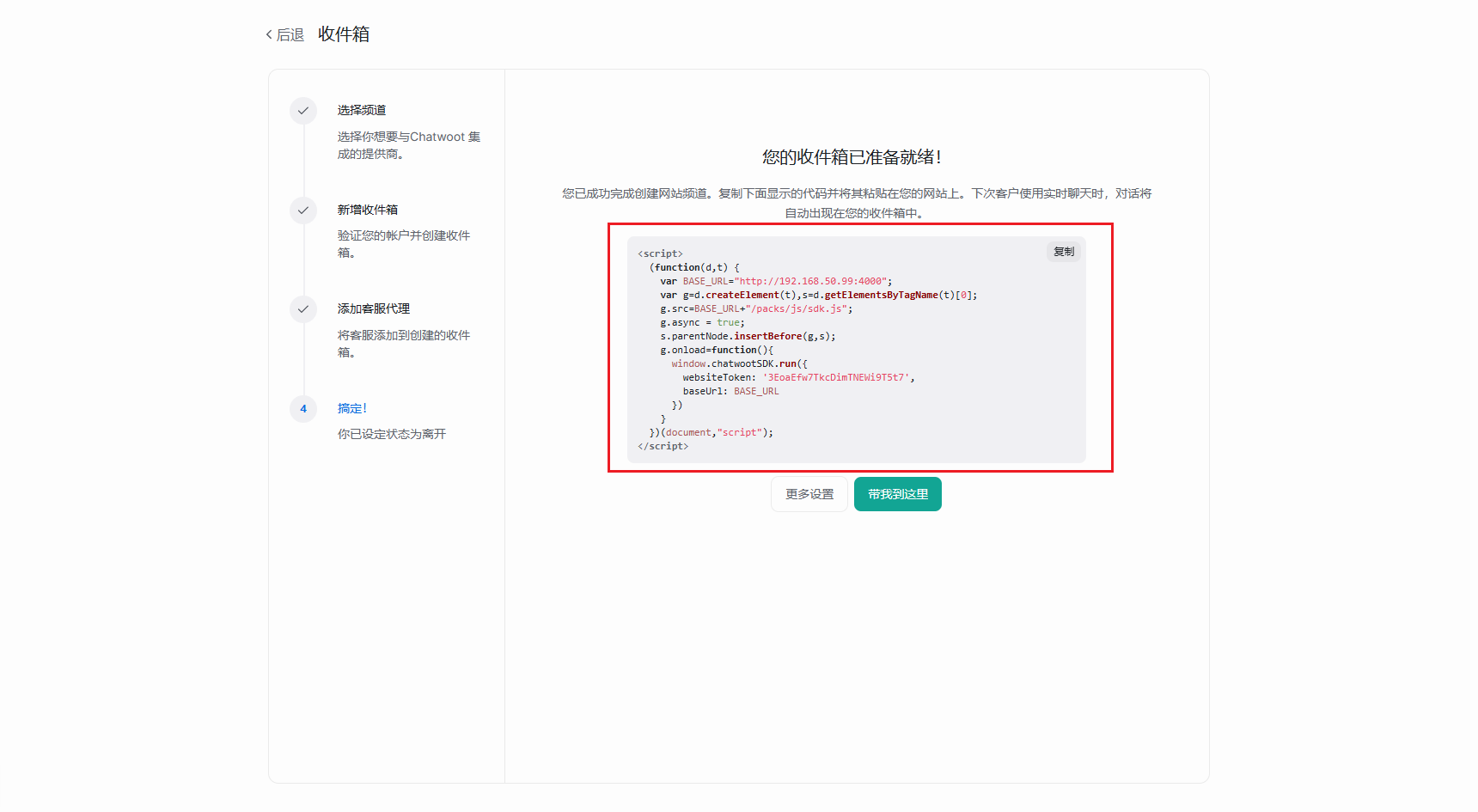The image size is (1478, 812).
Task: Click the opening <script> tag line
Action: (660, 253)
